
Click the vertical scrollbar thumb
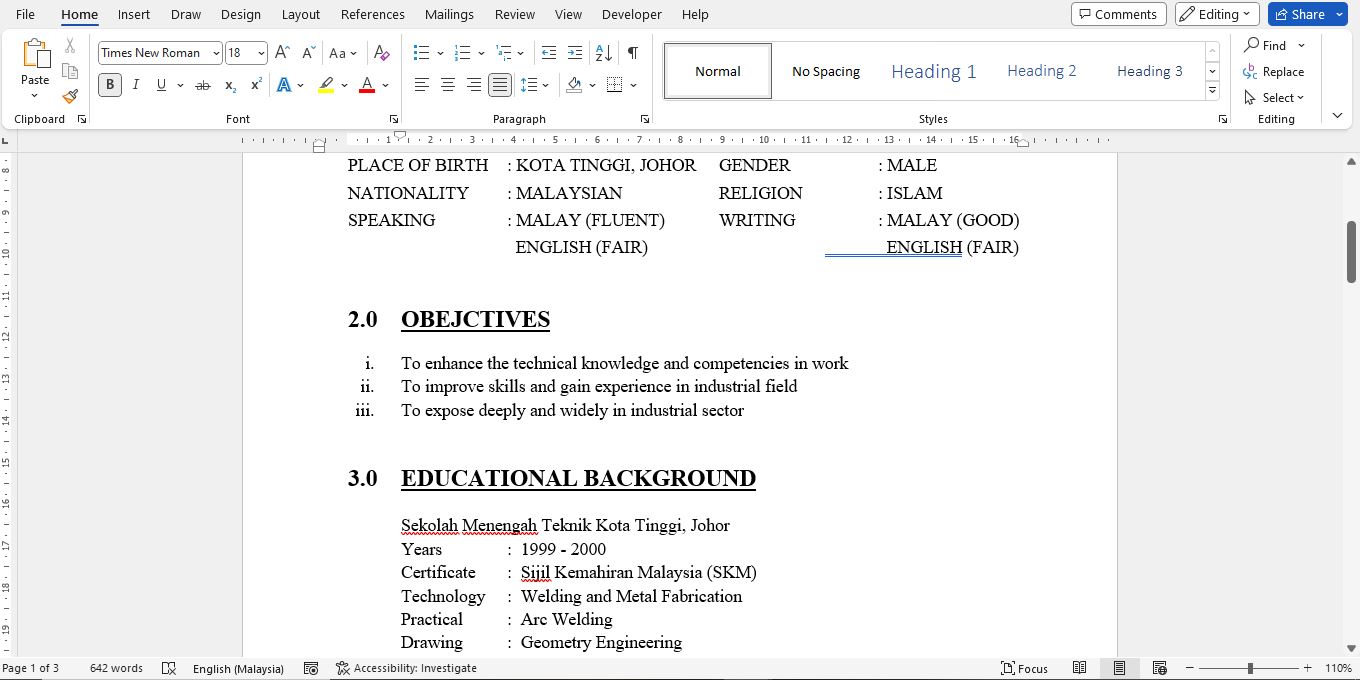(x=1351, y=250)
